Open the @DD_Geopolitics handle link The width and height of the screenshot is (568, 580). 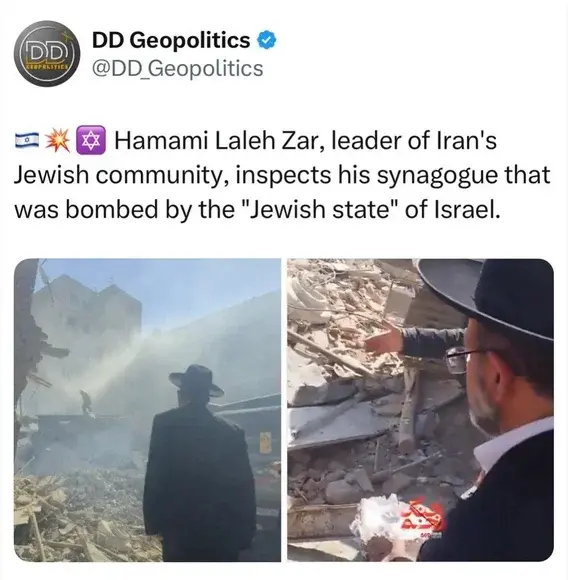[178, 69]
